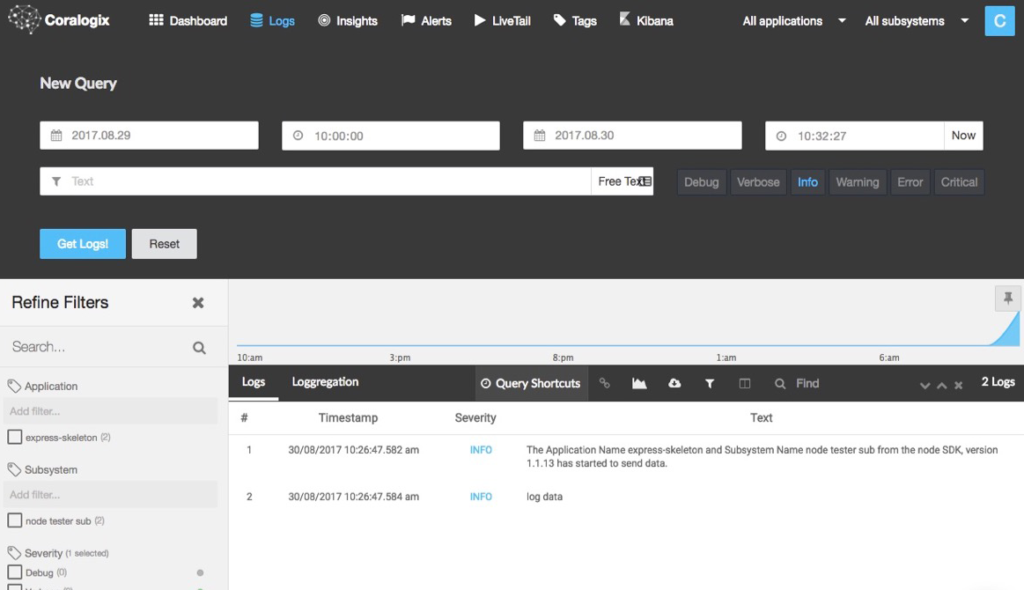
Task: Open the user account avatar C
Action: [999, 21]
